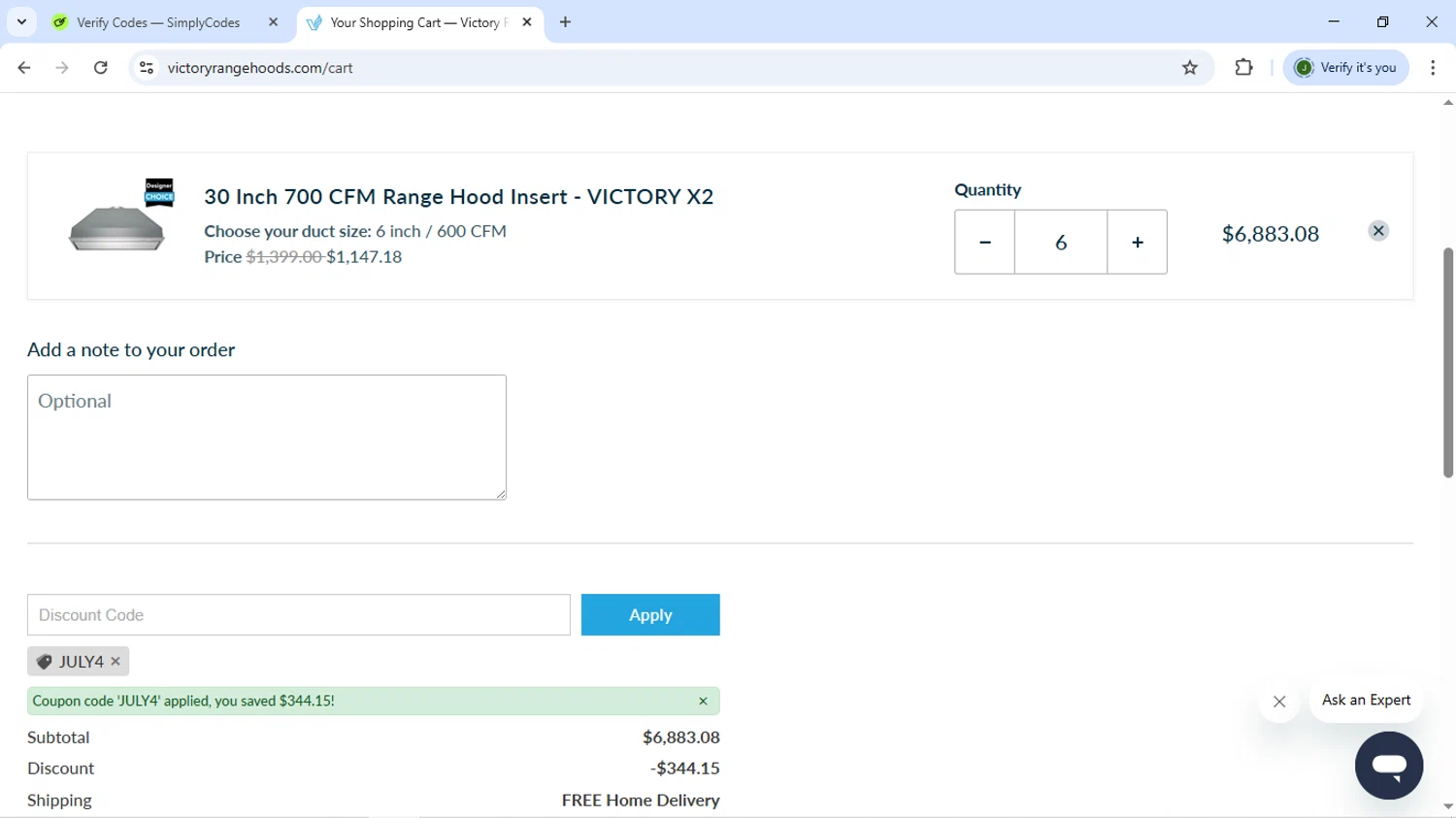1456x818 pixels.
Task: Go forward in browser history
Action: [62, 68]
